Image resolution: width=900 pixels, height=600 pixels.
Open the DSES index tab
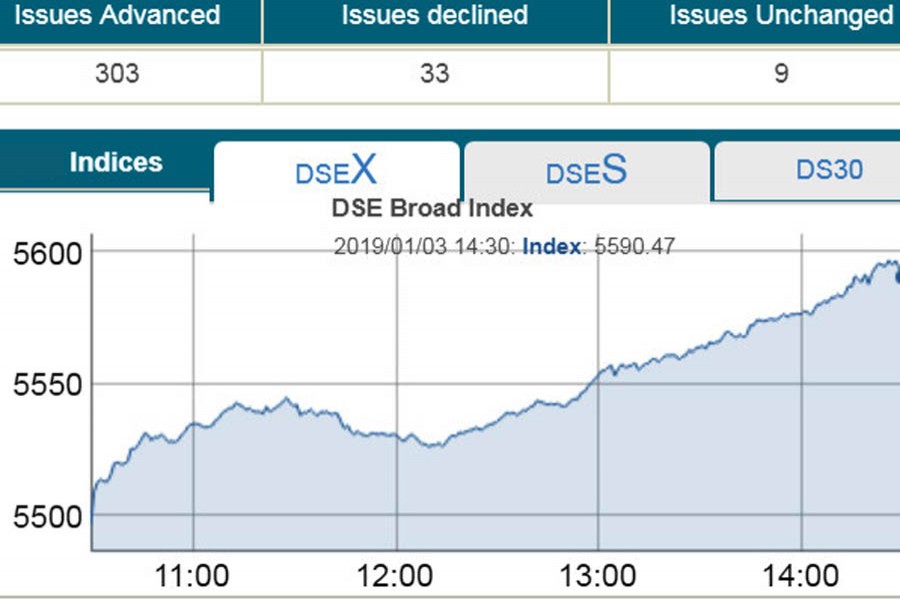(x=585, y=171)
